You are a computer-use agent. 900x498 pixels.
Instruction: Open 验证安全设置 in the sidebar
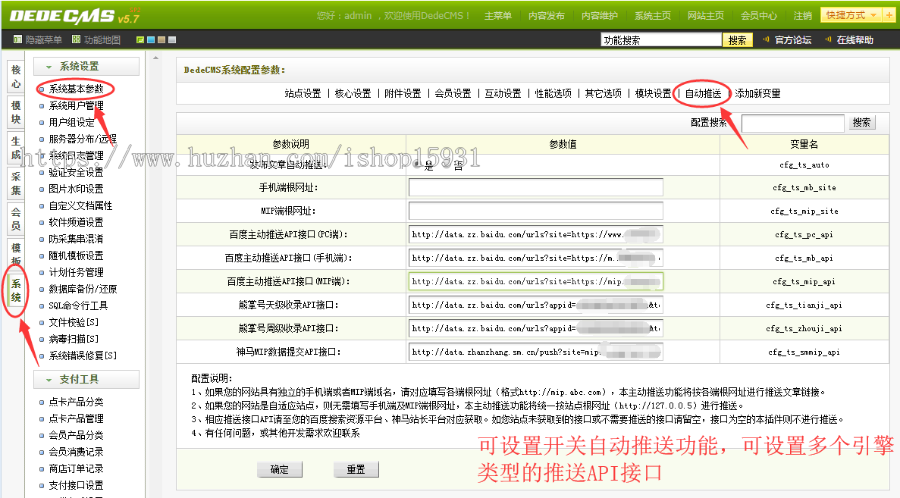pos(76,172)
